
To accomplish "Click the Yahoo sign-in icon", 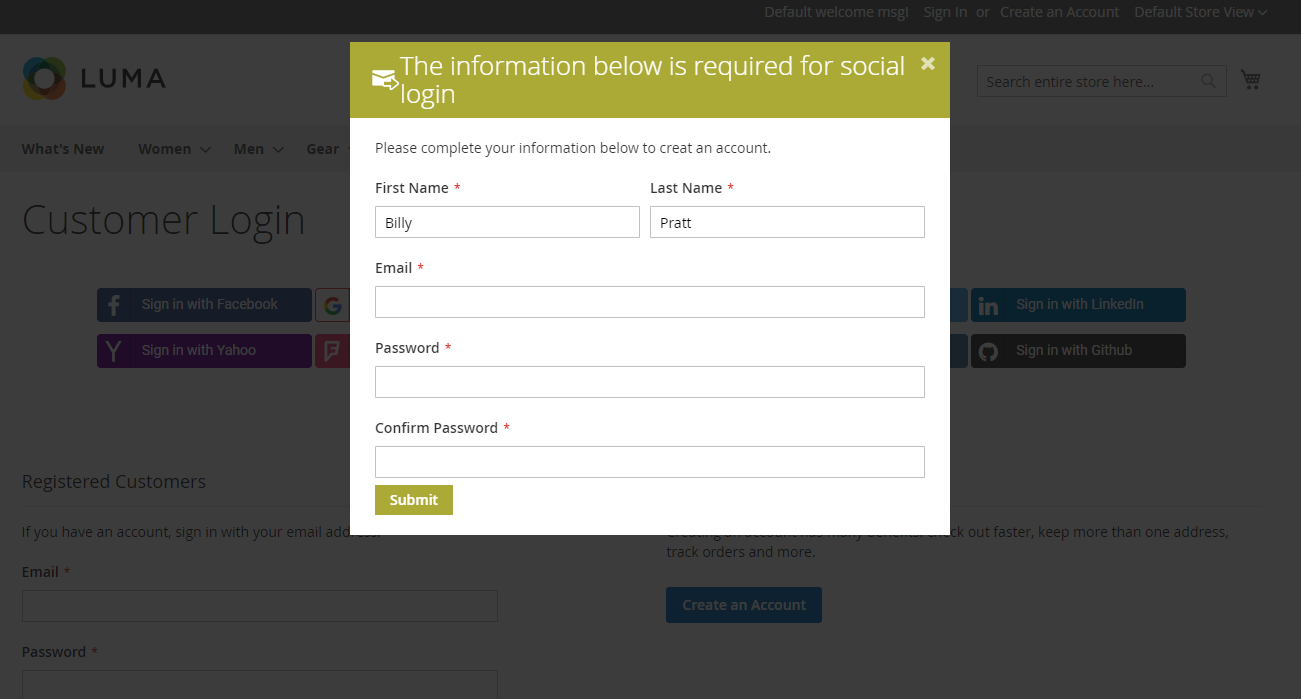I will (114, 351).
